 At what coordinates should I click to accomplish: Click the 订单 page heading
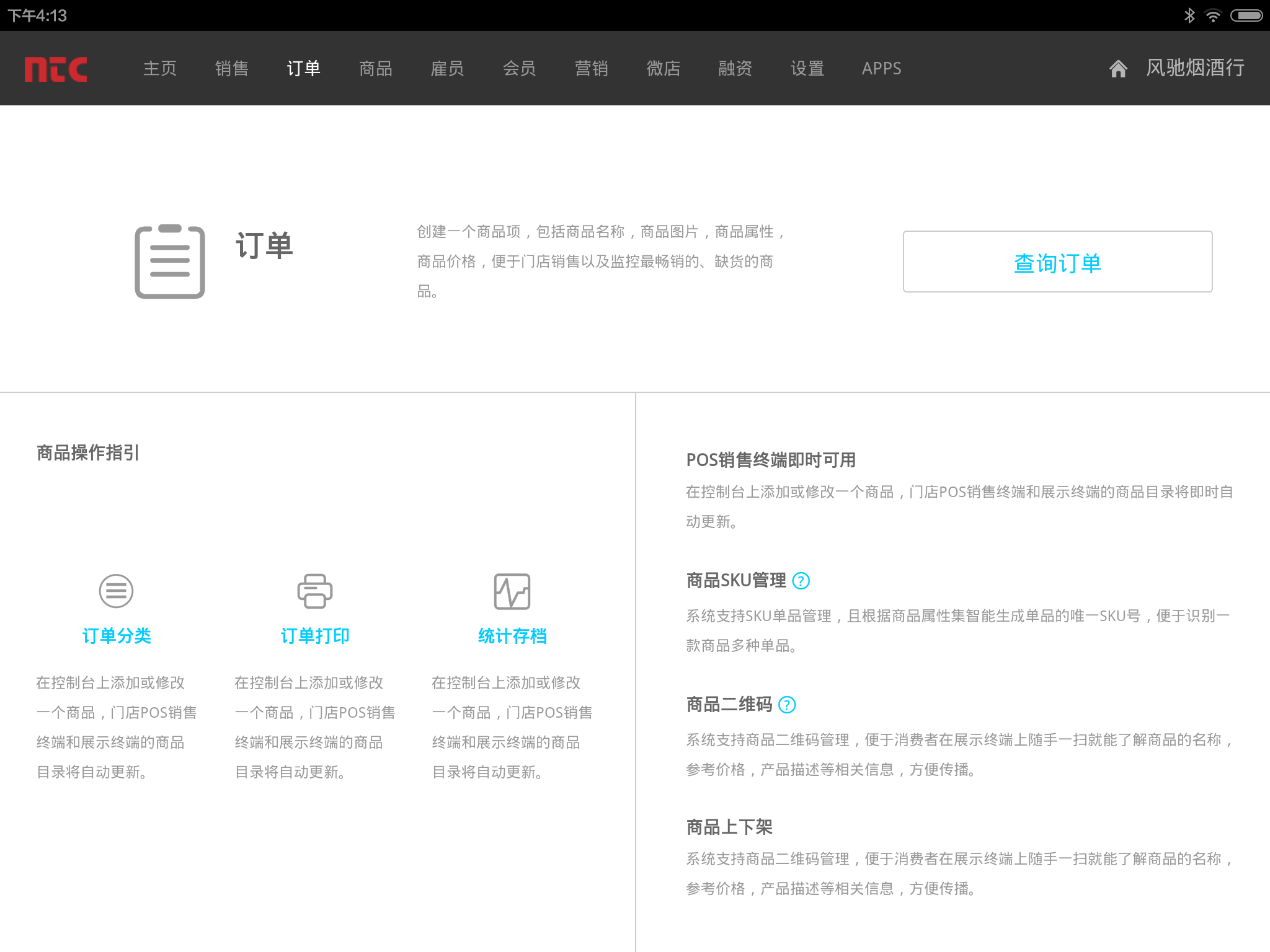(x=264, y=245)
